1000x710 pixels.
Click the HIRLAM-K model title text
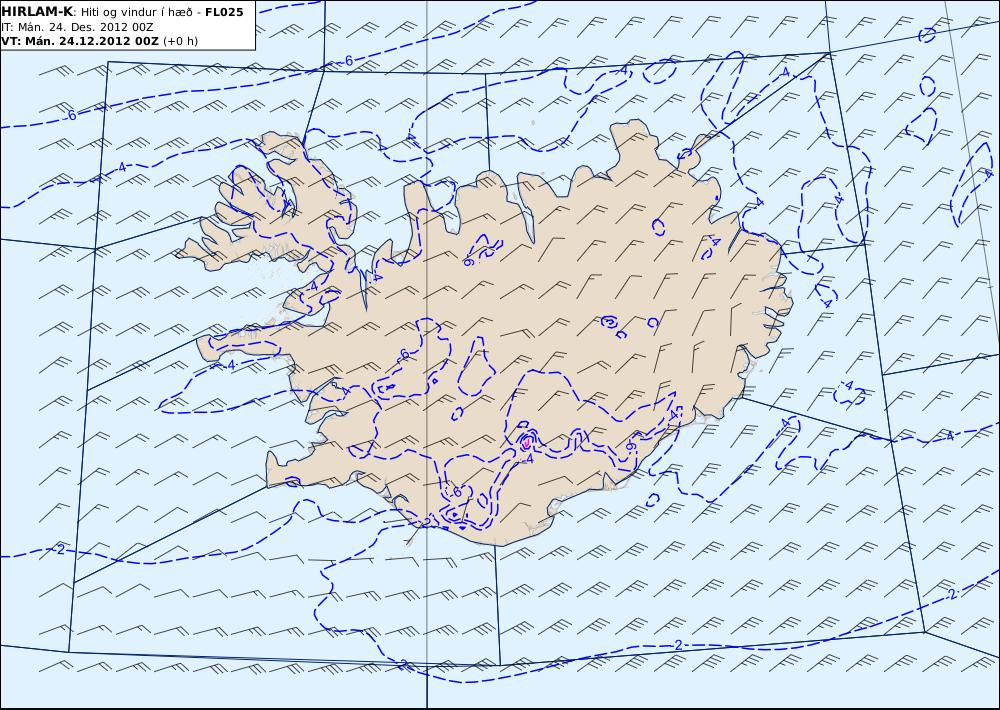pyautogui.click(x=36, y=12)
